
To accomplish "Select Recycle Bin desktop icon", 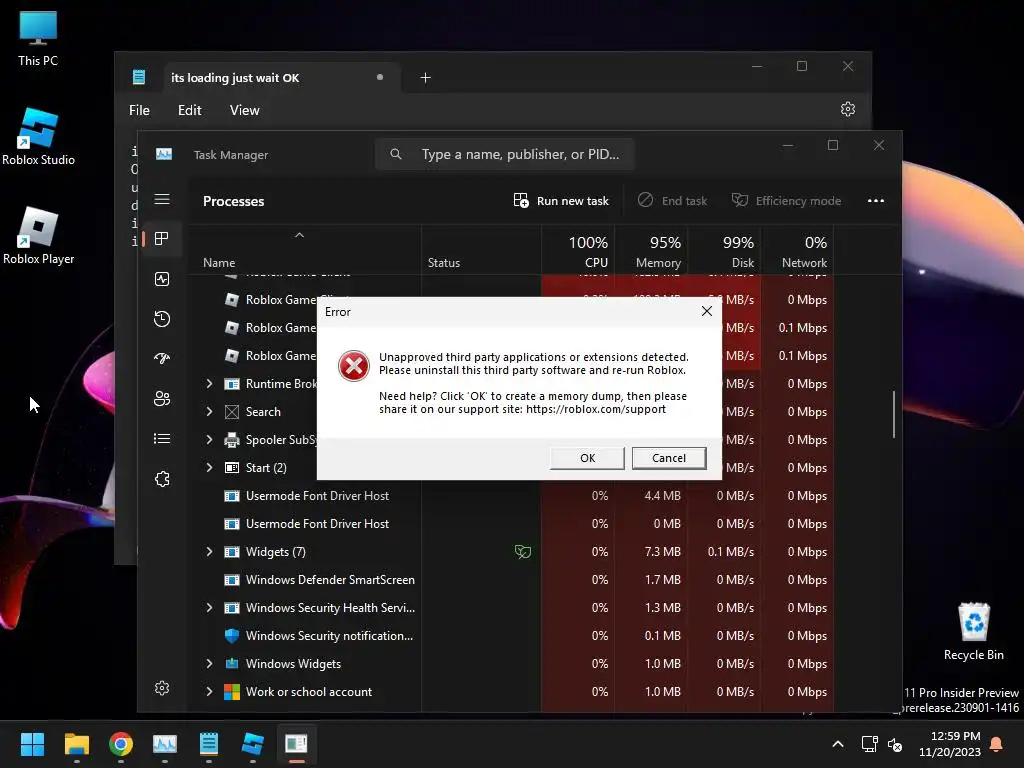I will pos(974,632).
